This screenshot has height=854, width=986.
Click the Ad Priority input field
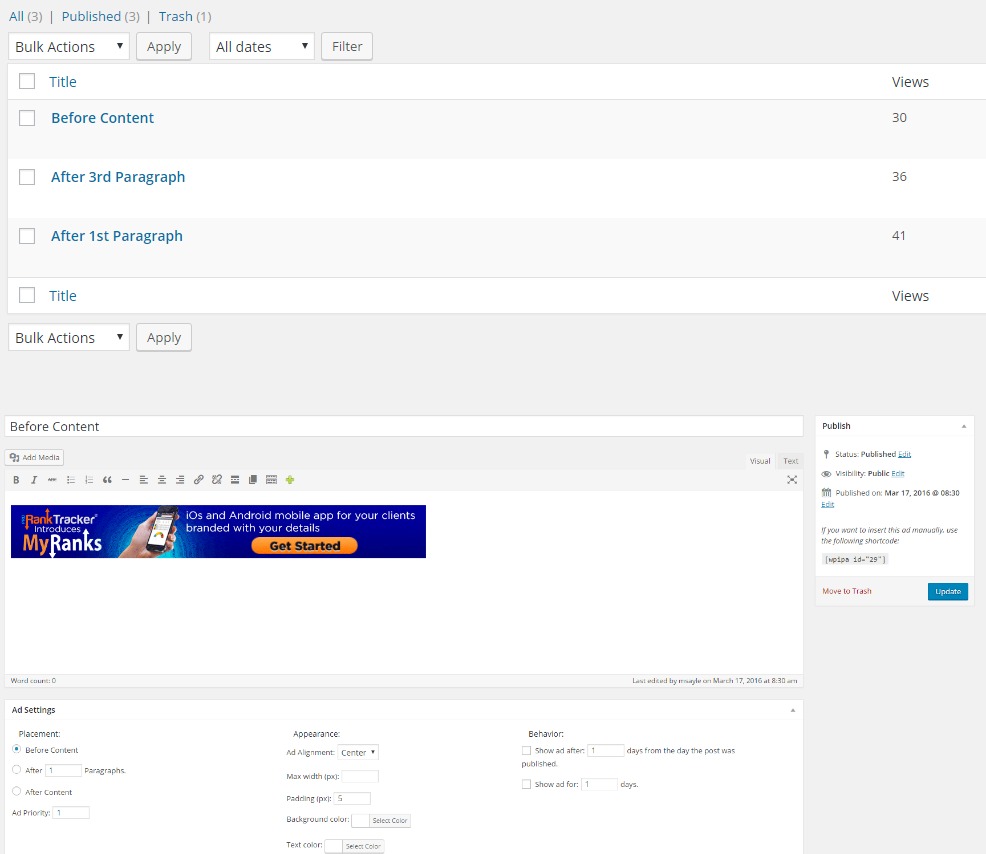pyautogui.click(x=71, y=812)
